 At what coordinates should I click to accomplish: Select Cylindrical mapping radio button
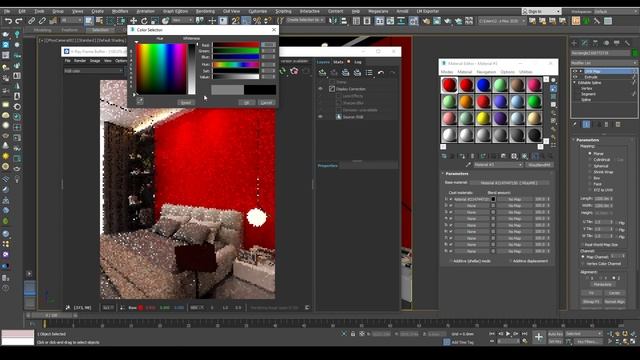point(590,160)
